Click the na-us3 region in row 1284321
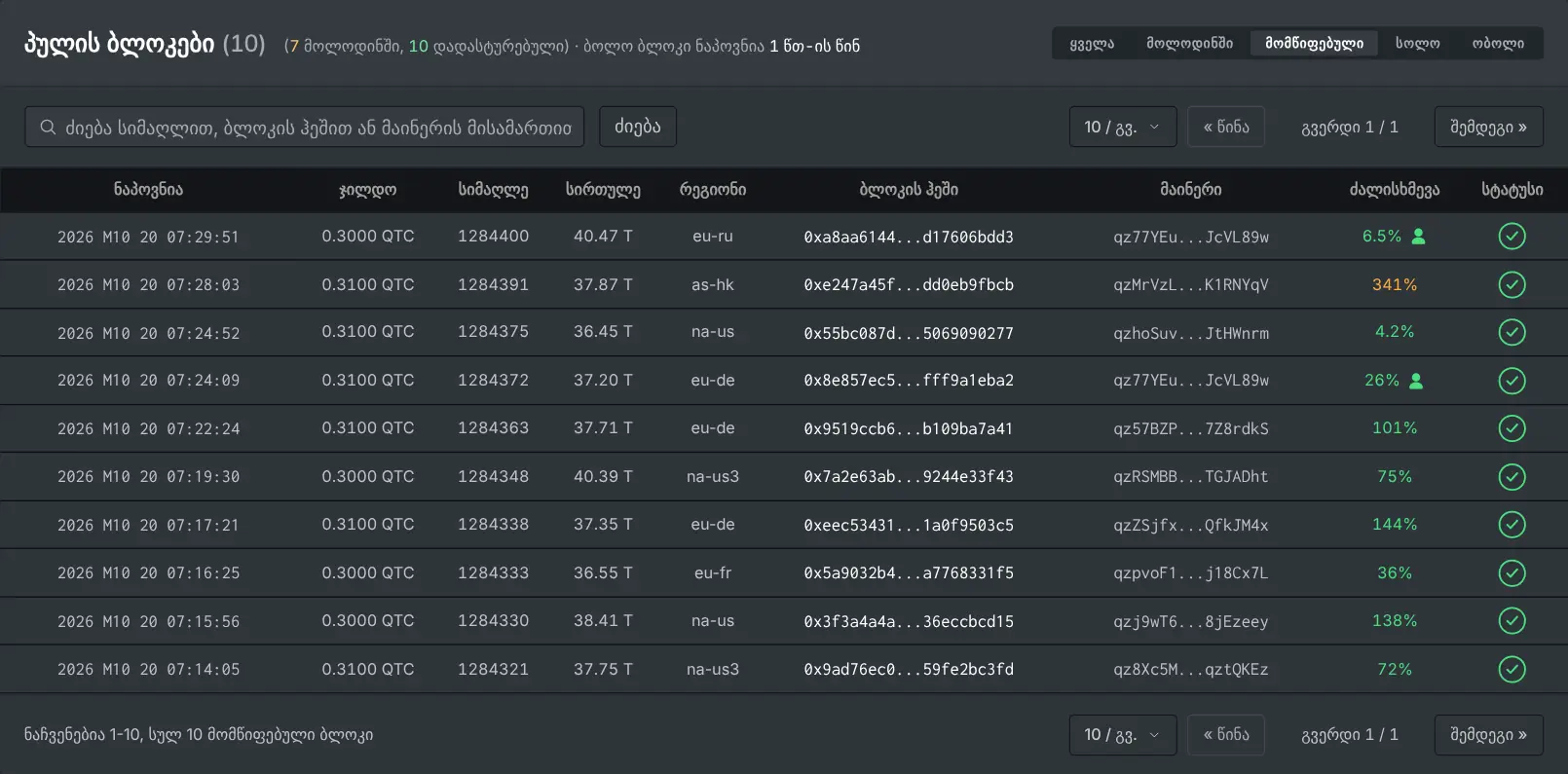Screen dimensions: 1568x774 pos(713,670)
